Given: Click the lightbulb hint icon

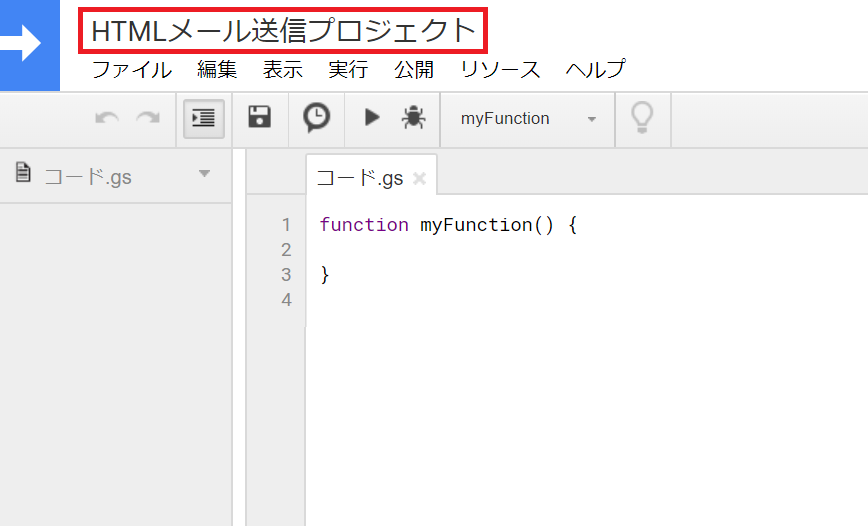Looking at the screenshot, I should tap(642, 118).
